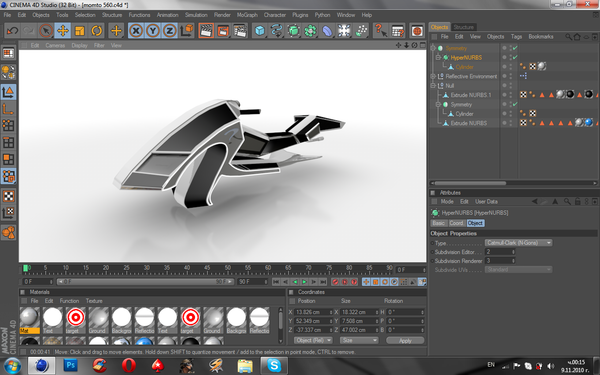The height and width of the screenshot is (375, 600).
Task: Open the light/scene objects icon
Action: point(344,31)
